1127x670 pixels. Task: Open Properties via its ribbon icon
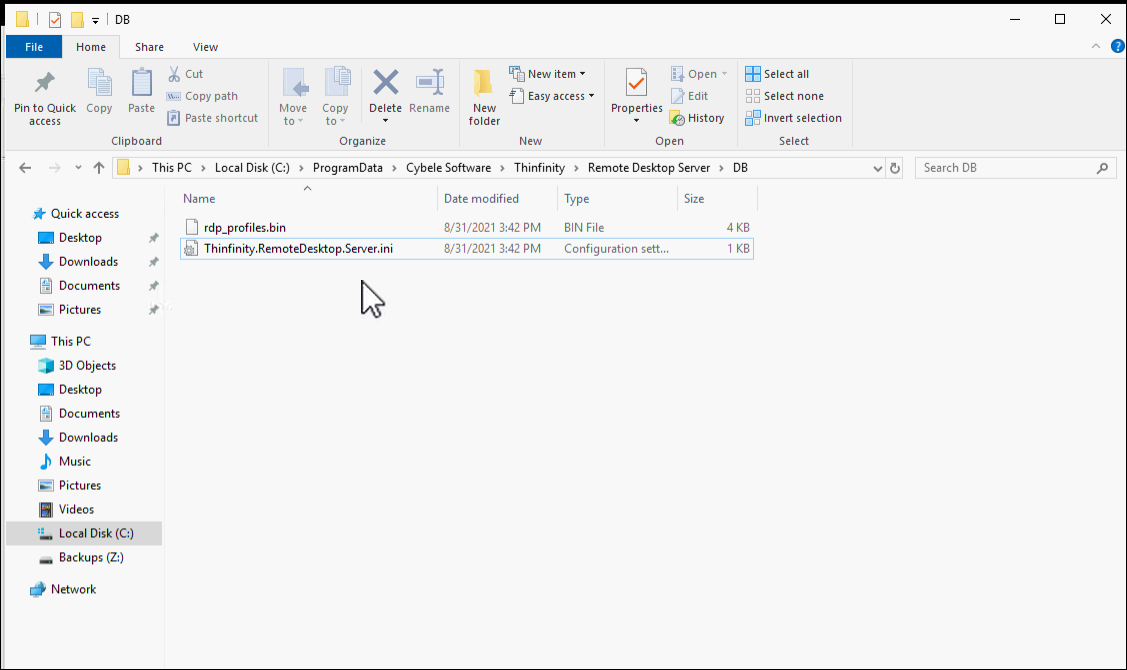coord(636,90)
